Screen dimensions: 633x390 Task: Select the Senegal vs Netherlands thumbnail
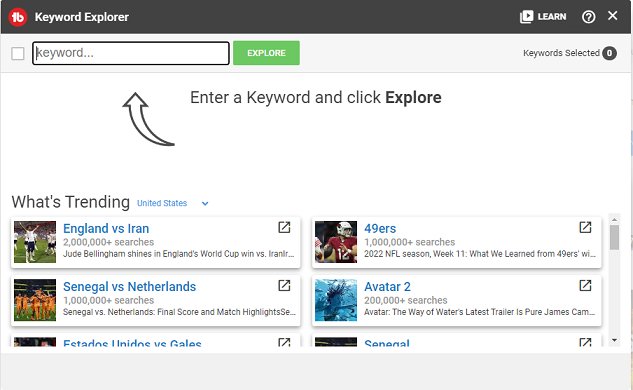pos(35,300)
